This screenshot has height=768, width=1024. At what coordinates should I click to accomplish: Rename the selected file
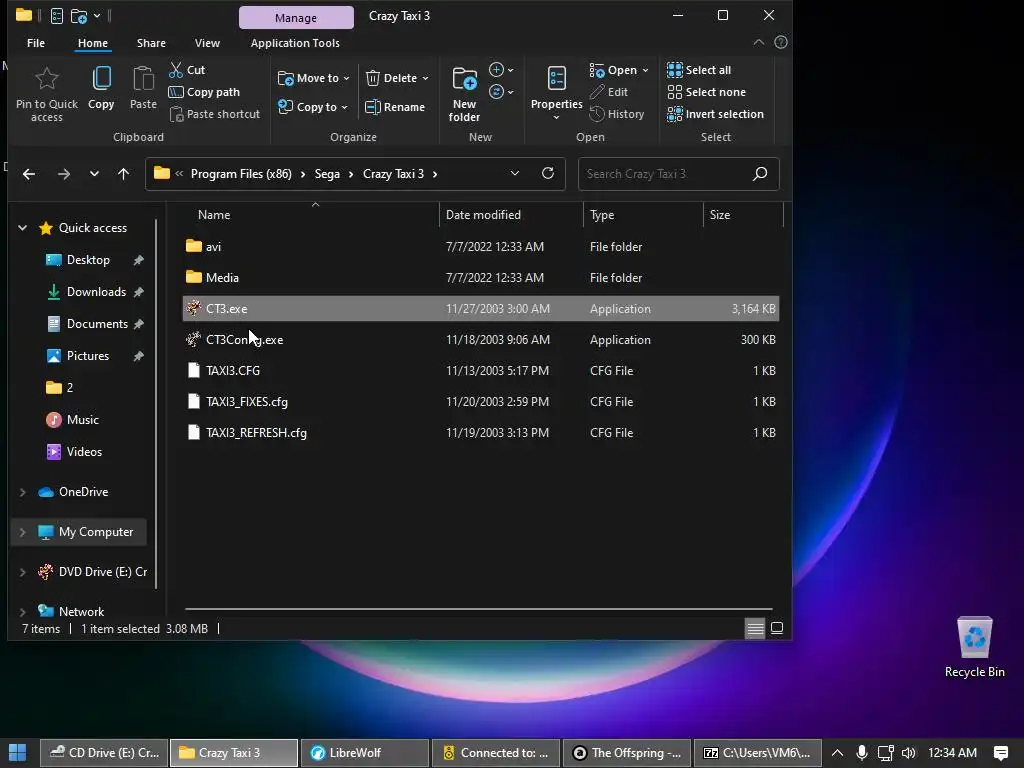pyautogui.click(x=395, y=107)
